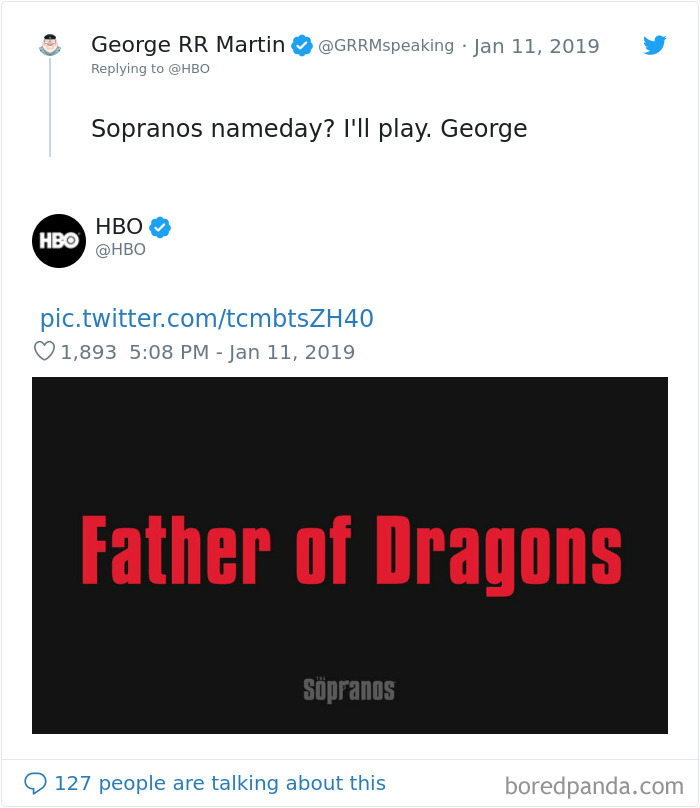Click the HBO circular profile logo
Image resolution: width=700 pixels, height=808 pixels.
click(59, 241)
